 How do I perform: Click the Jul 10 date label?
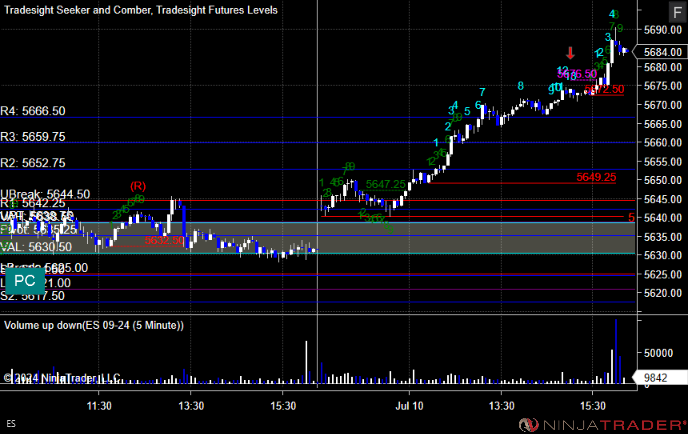(x=409, y=406)
